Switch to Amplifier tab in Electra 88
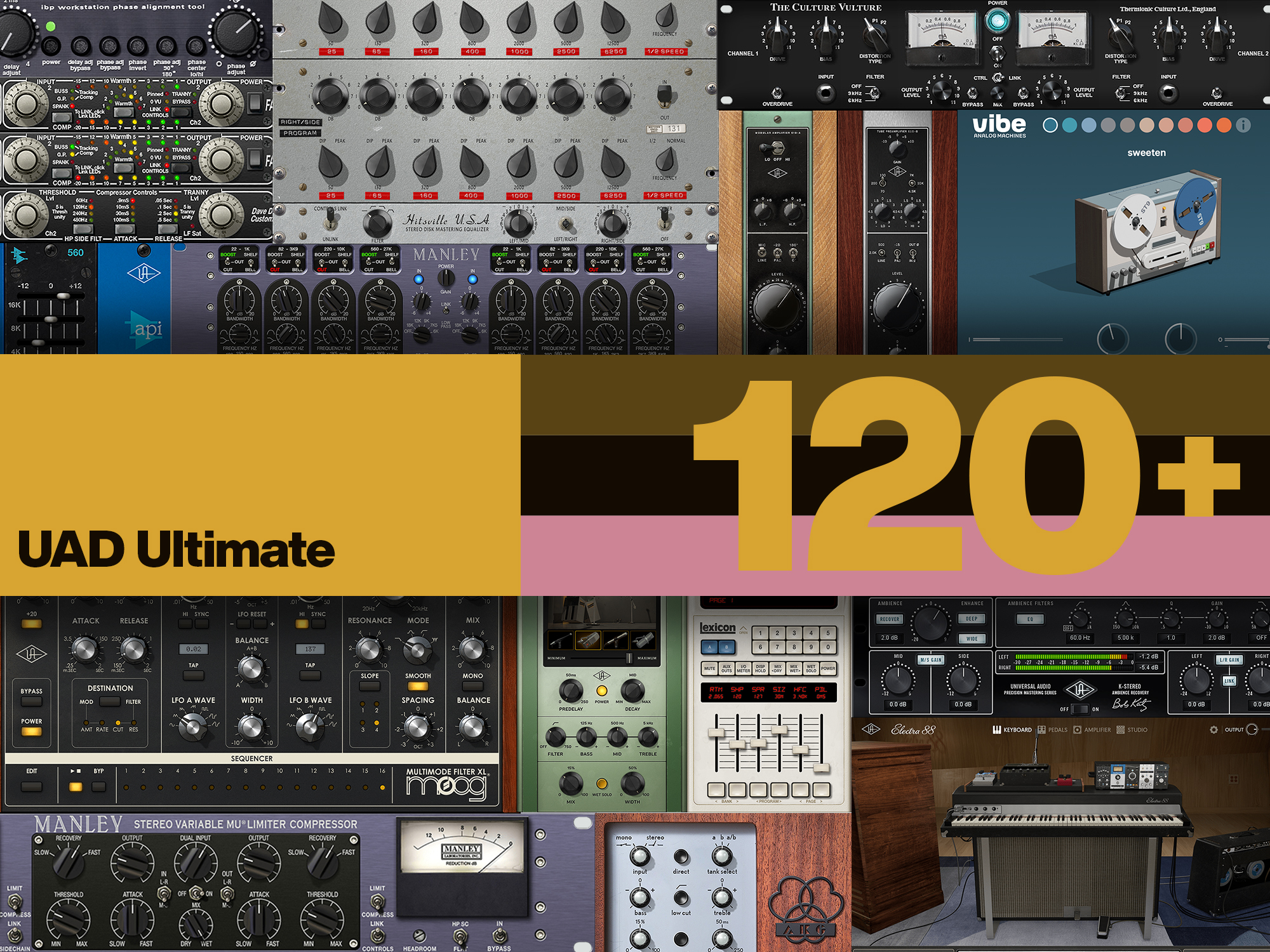This screenshot has width=1270, height=952. (1092, 730)
